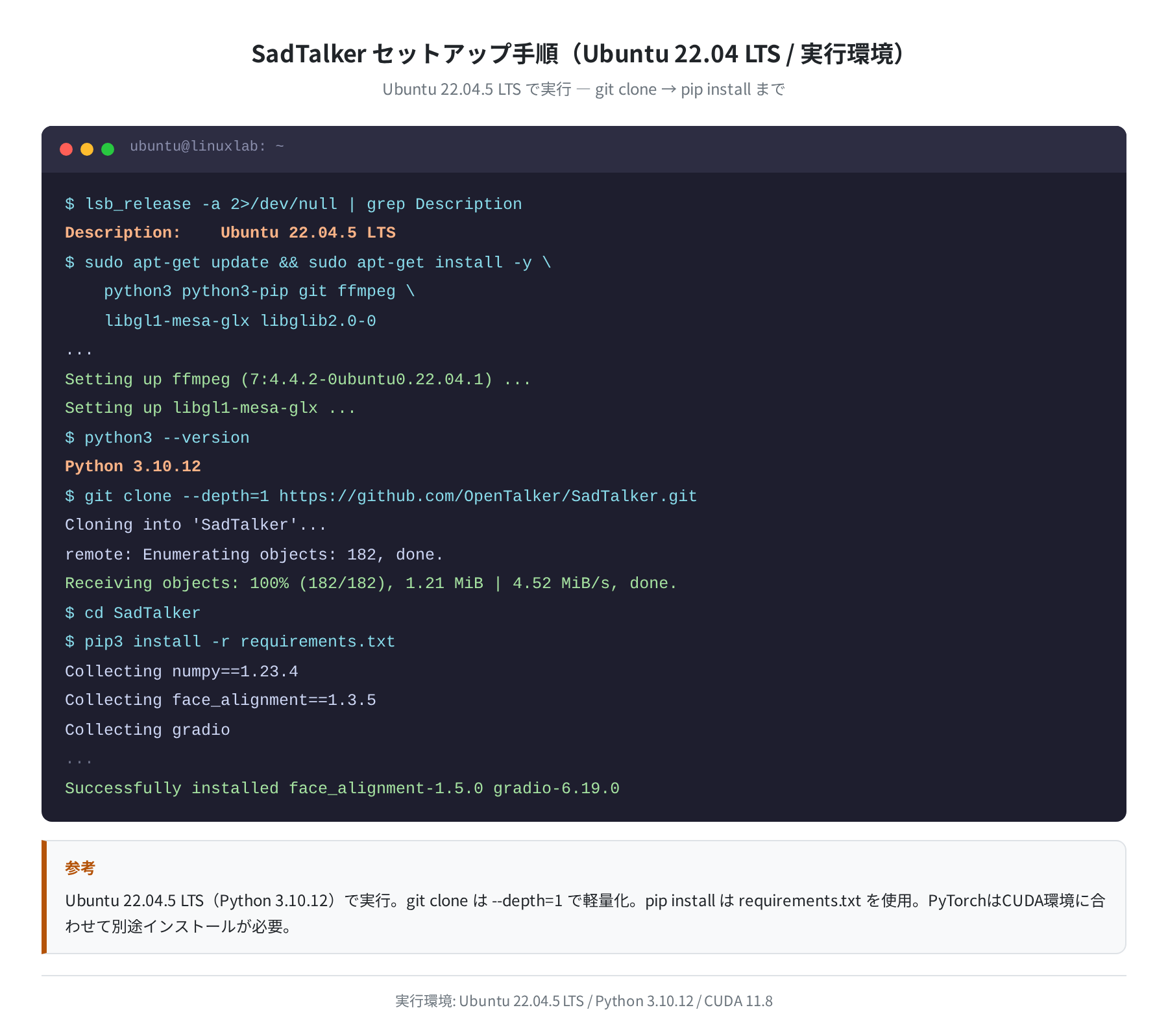Click footer 実行環境: Ubuntu 22.04.5 LTS text
Screen dimensions: 1168x1036
(584, 1001)
